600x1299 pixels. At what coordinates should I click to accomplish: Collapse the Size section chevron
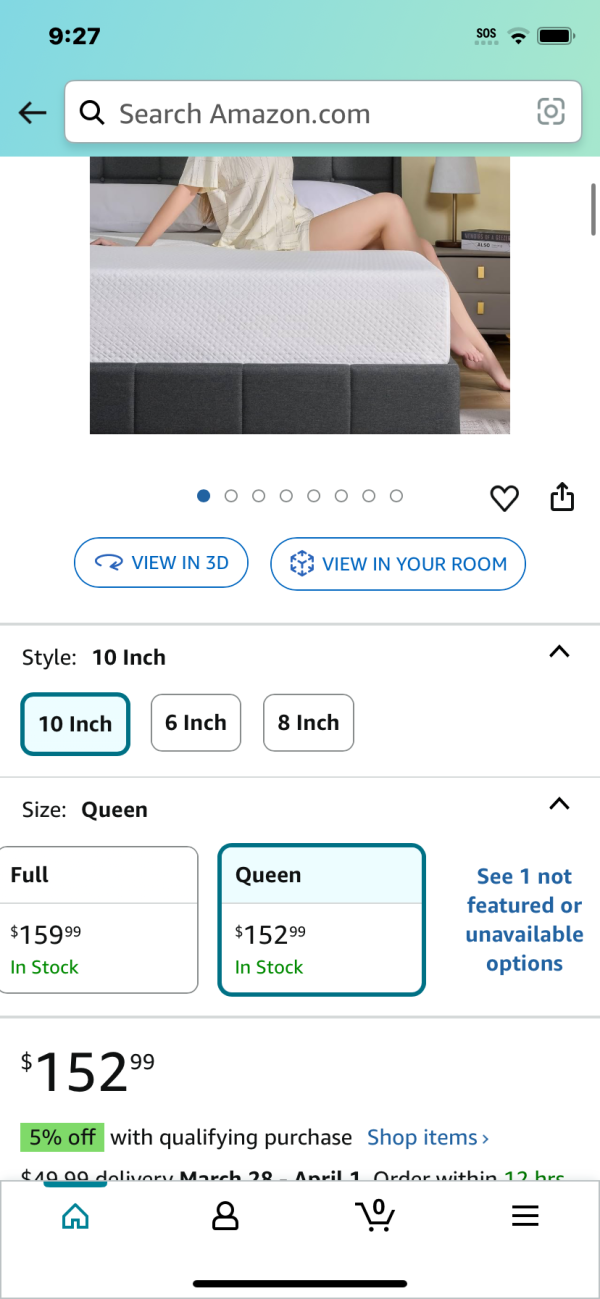[560, 804]
